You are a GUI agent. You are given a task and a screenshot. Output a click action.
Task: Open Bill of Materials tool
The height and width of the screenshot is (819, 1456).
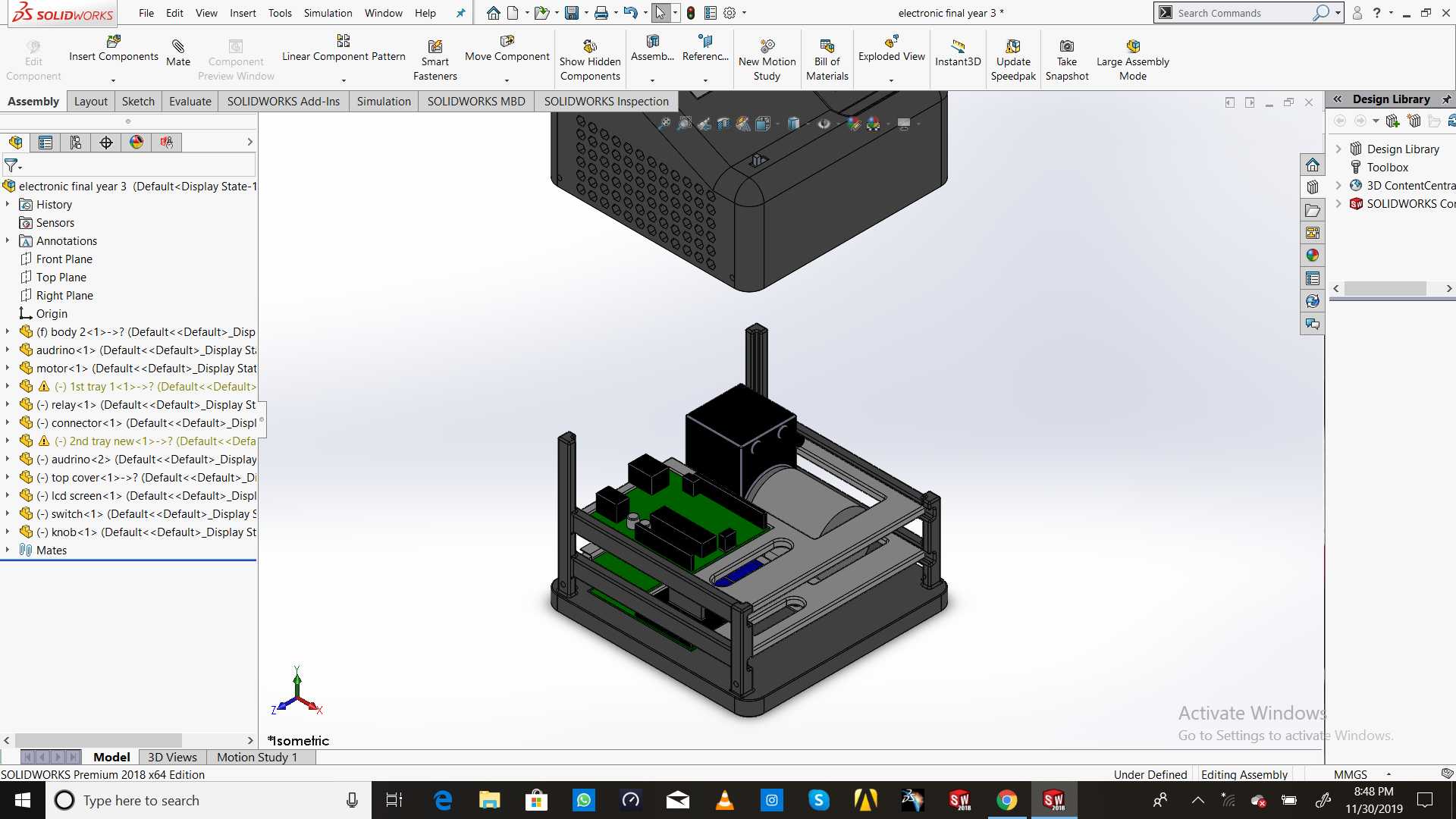click(x=827, y=60)
